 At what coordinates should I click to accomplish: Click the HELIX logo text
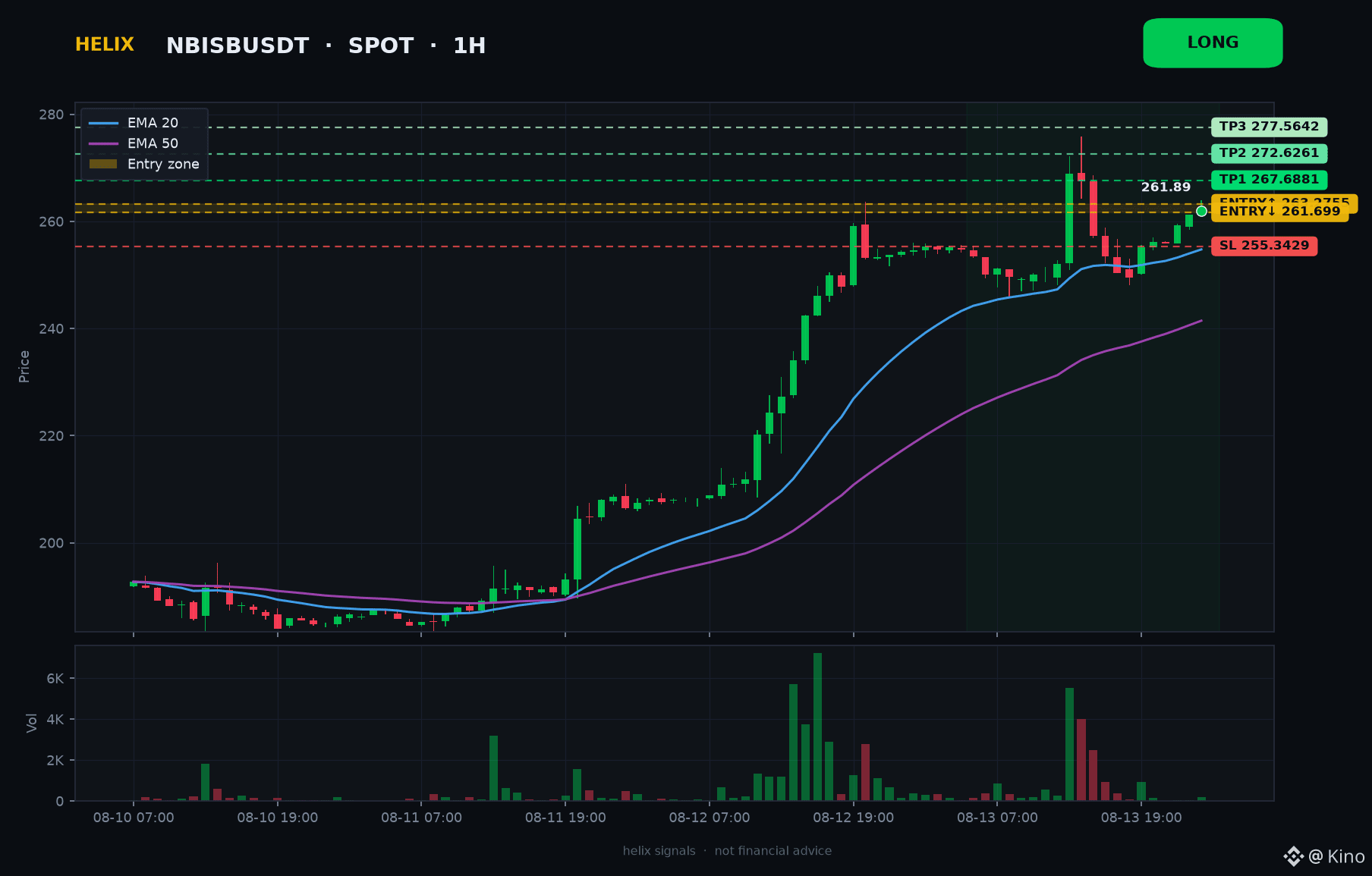coord(105,45)
